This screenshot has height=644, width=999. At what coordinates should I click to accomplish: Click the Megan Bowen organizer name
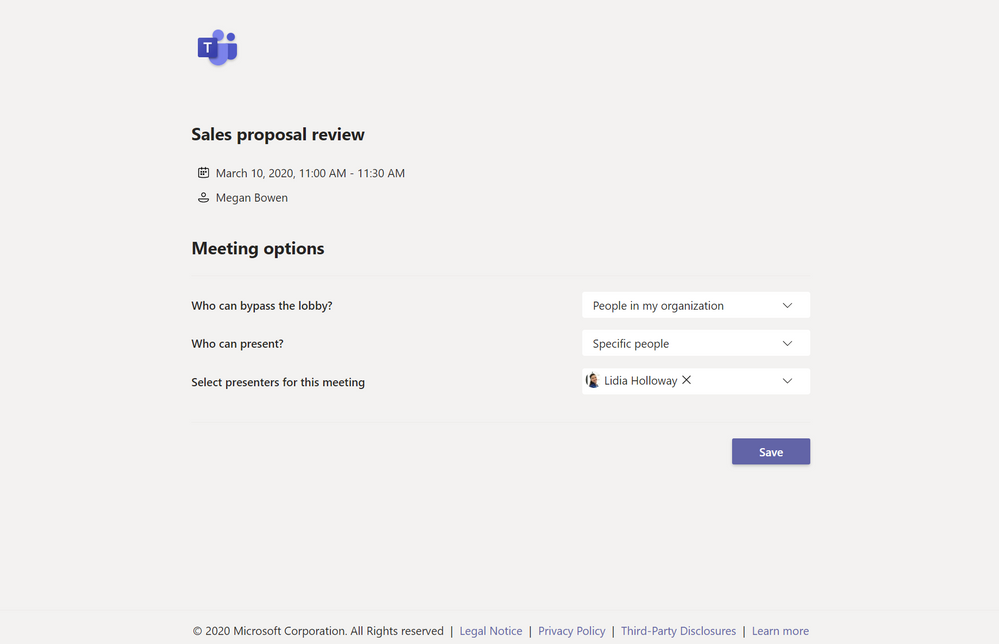(251, 198)
